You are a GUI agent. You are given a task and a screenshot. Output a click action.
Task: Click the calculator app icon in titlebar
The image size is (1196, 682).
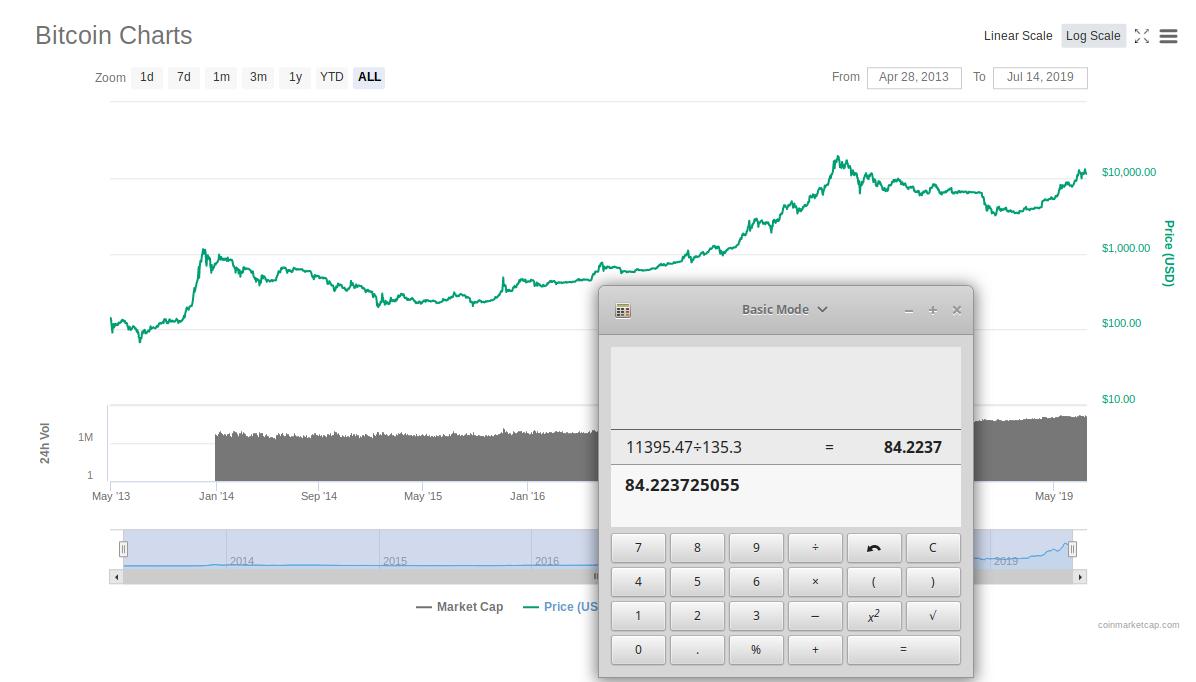coord(623,310)
